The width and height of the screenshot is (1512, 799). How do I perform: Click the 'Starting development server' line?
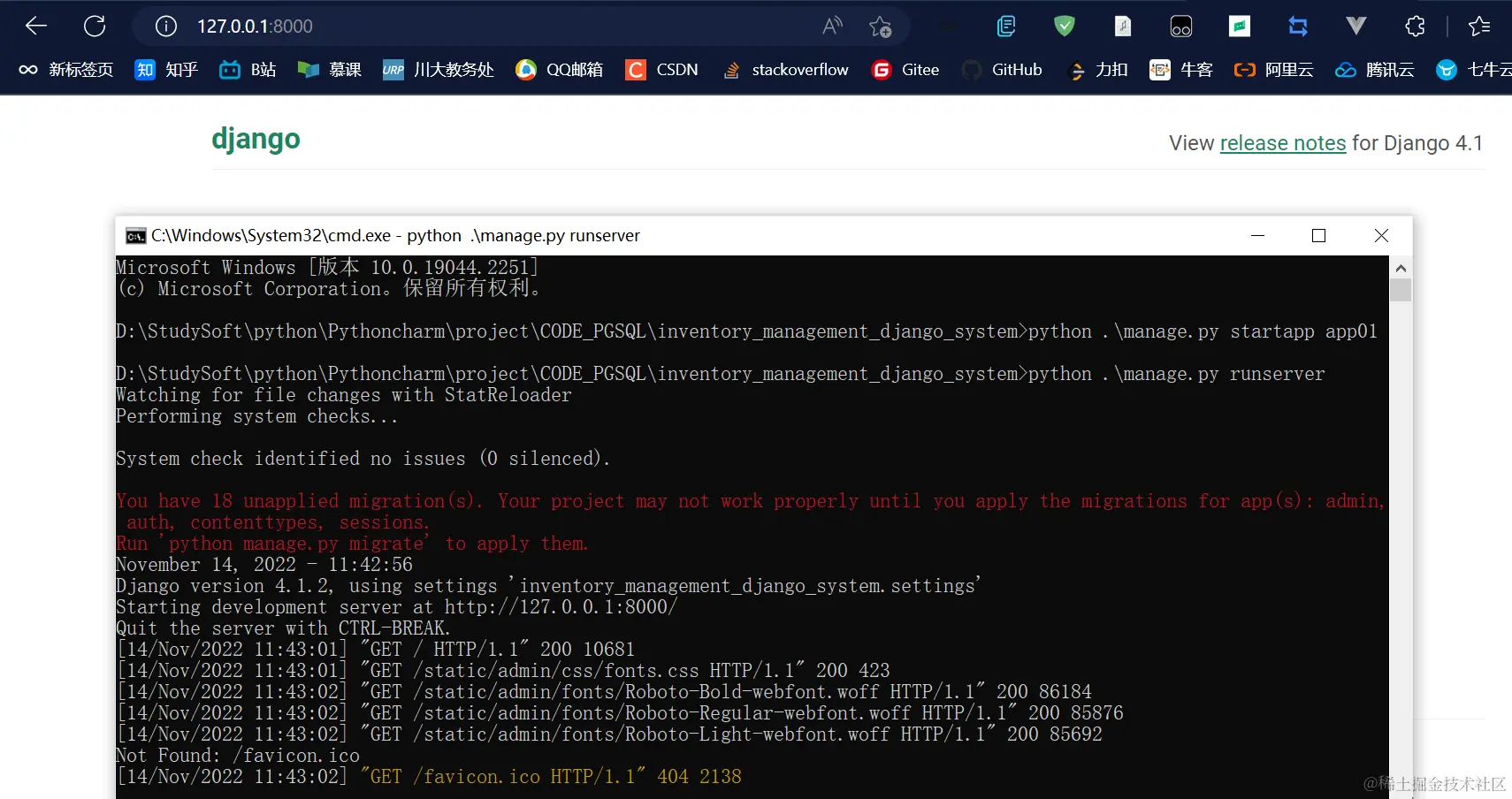[x=397, y=607]
